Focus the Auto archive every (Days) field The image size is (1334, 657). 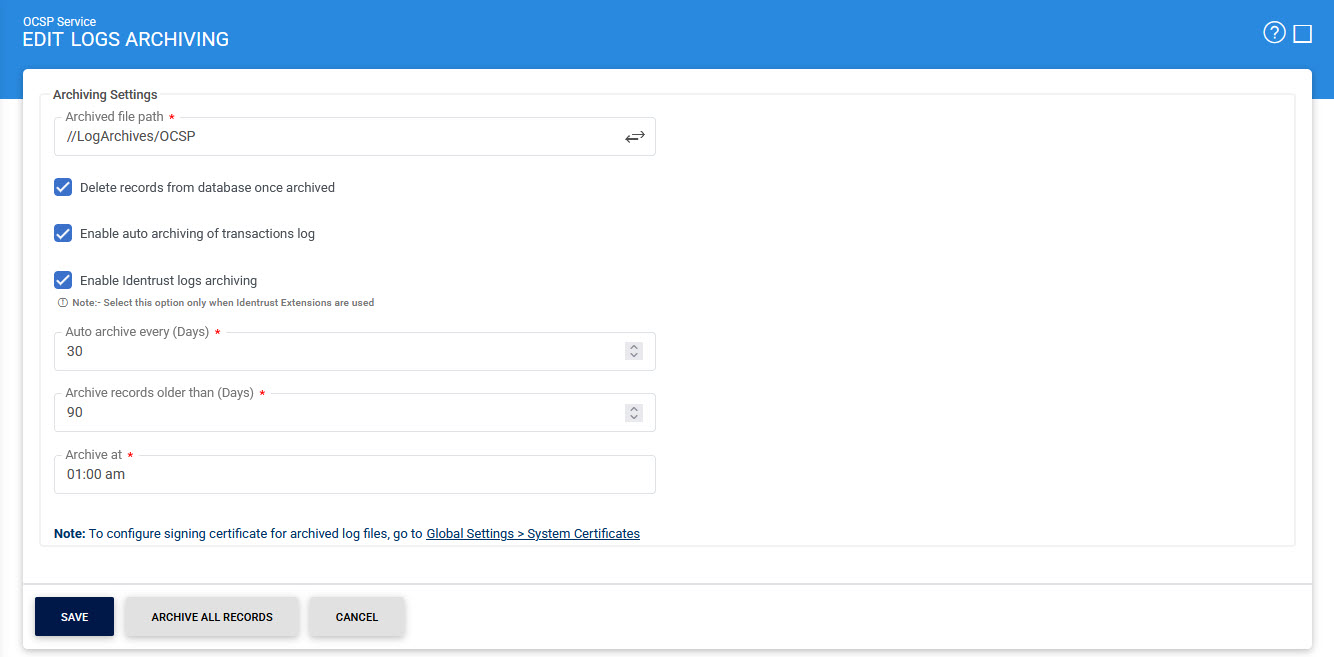click(x=335, y=352)
